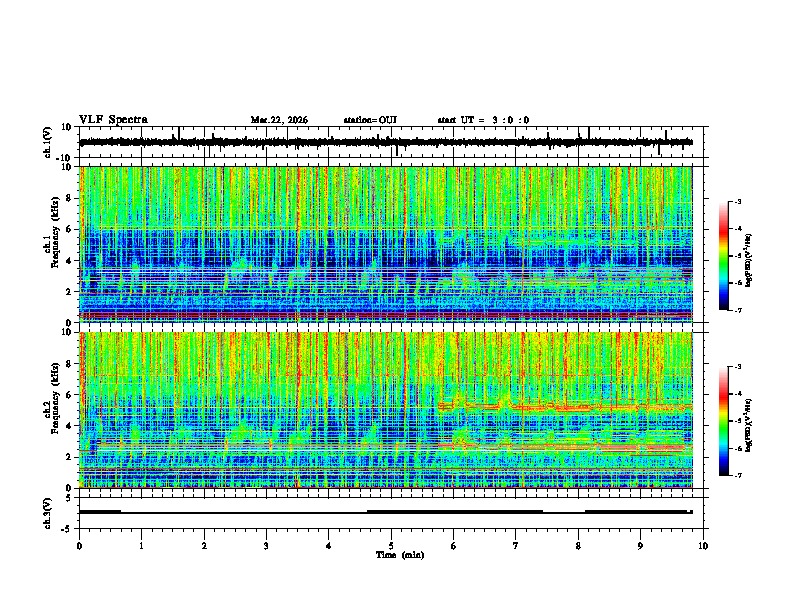
Task: Click the ch.2 spectrogram color scale bar
Action: point(723,421)
